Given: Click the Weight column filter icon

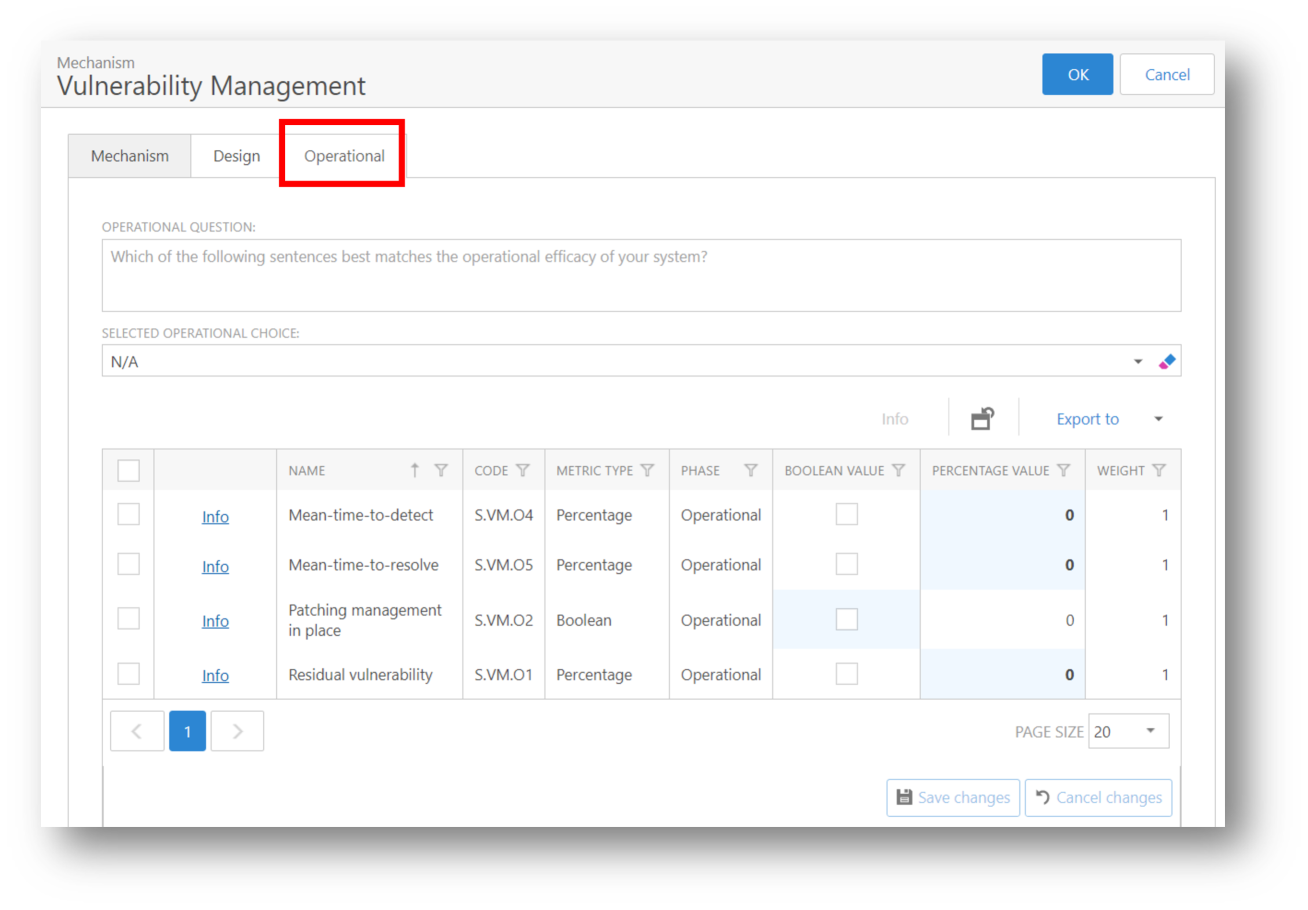Looking at the screenshot, I should pyautogui.click(x=1159, y=470).
